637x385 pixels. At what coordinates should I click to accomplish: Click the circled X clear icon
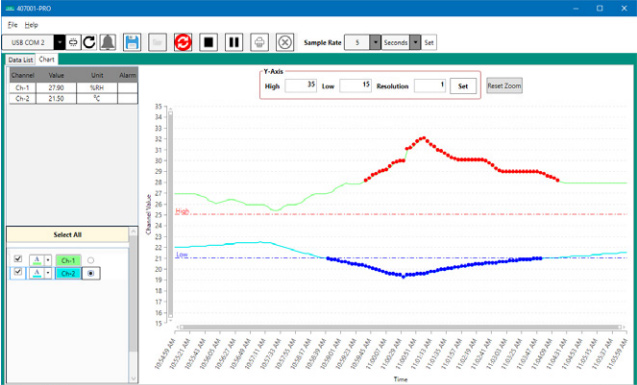[285, 42]
